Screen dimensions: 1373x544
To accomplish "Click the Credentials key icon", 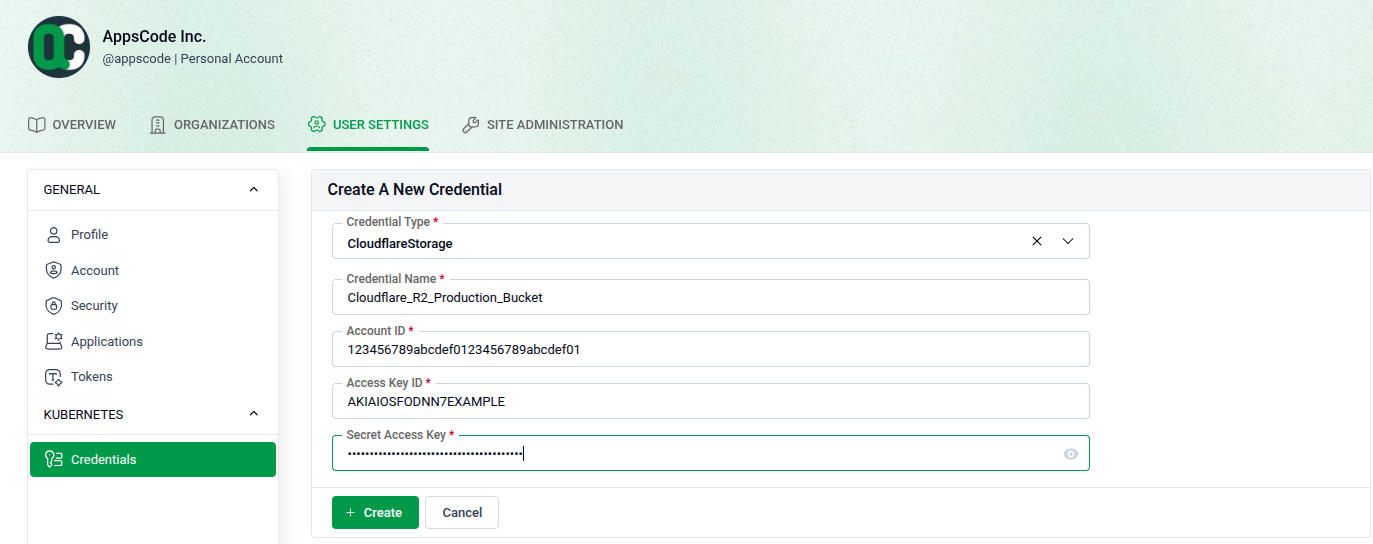I will (x=54, y=460).
